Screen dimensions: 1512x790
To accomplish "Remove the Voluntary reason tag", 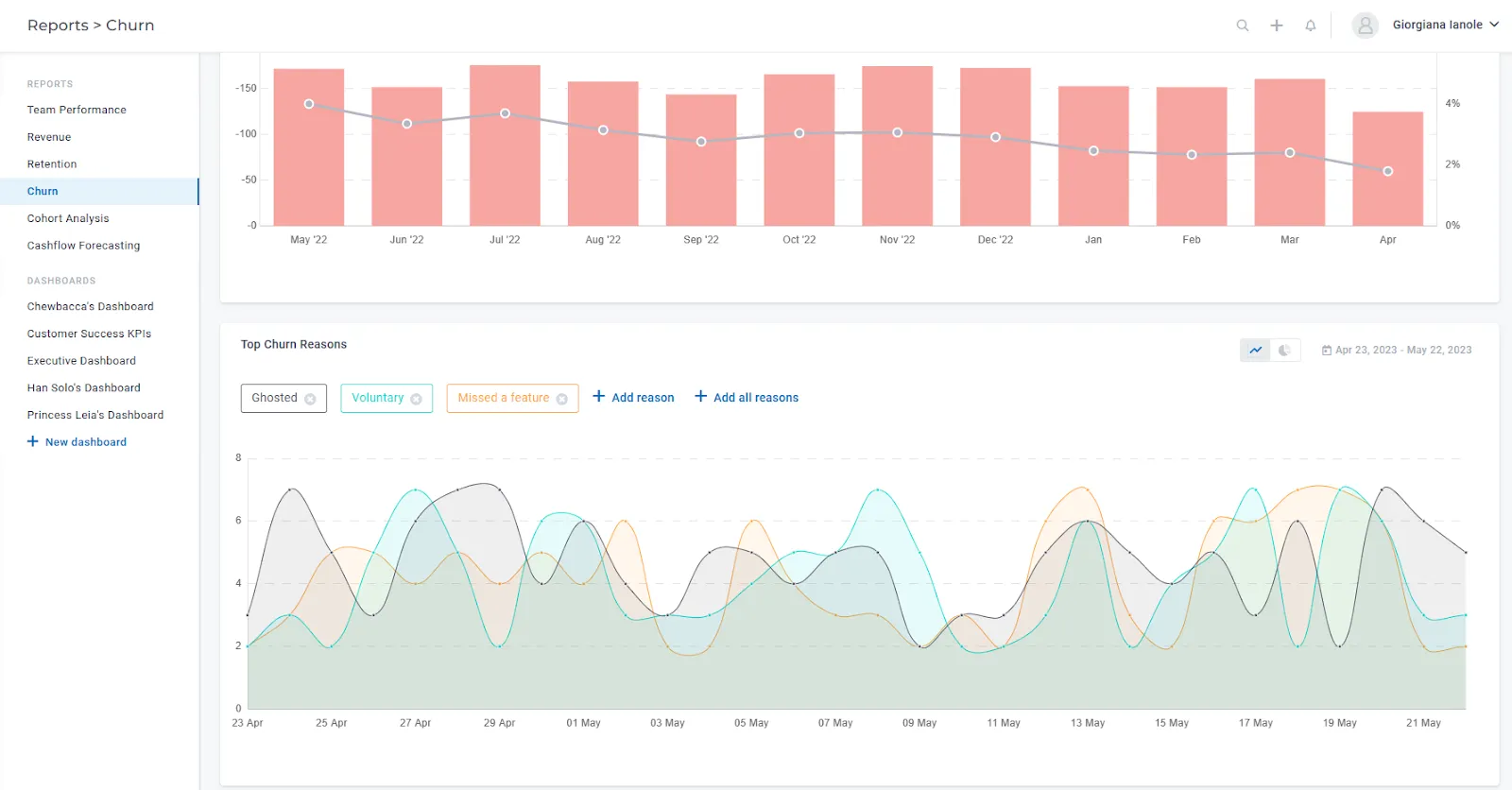I will coord(416,399).
